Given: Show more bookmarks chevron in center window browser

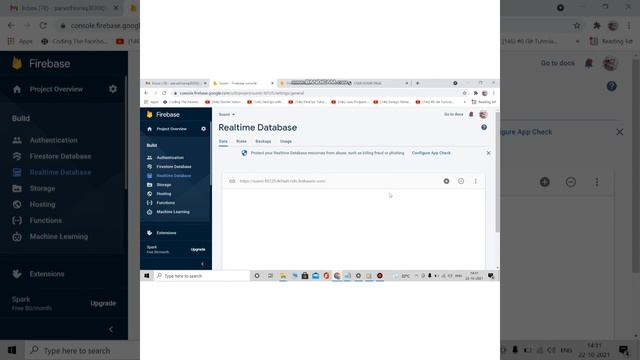Looking at the screenshot, I should 464,102.
